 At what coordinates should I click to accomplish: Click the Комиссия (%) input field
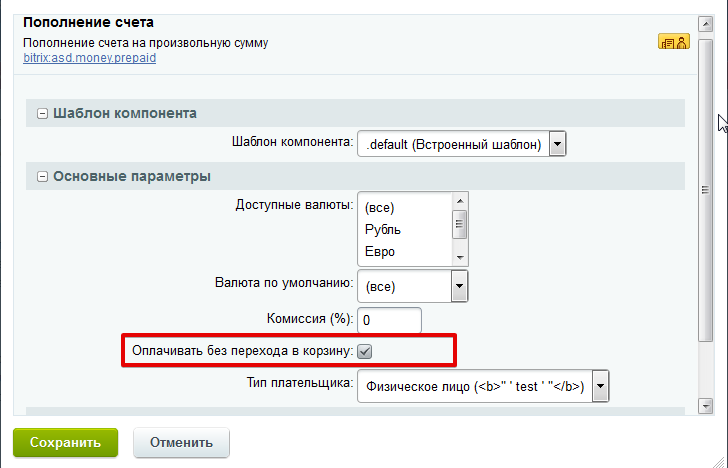click(x=389, y=320)
